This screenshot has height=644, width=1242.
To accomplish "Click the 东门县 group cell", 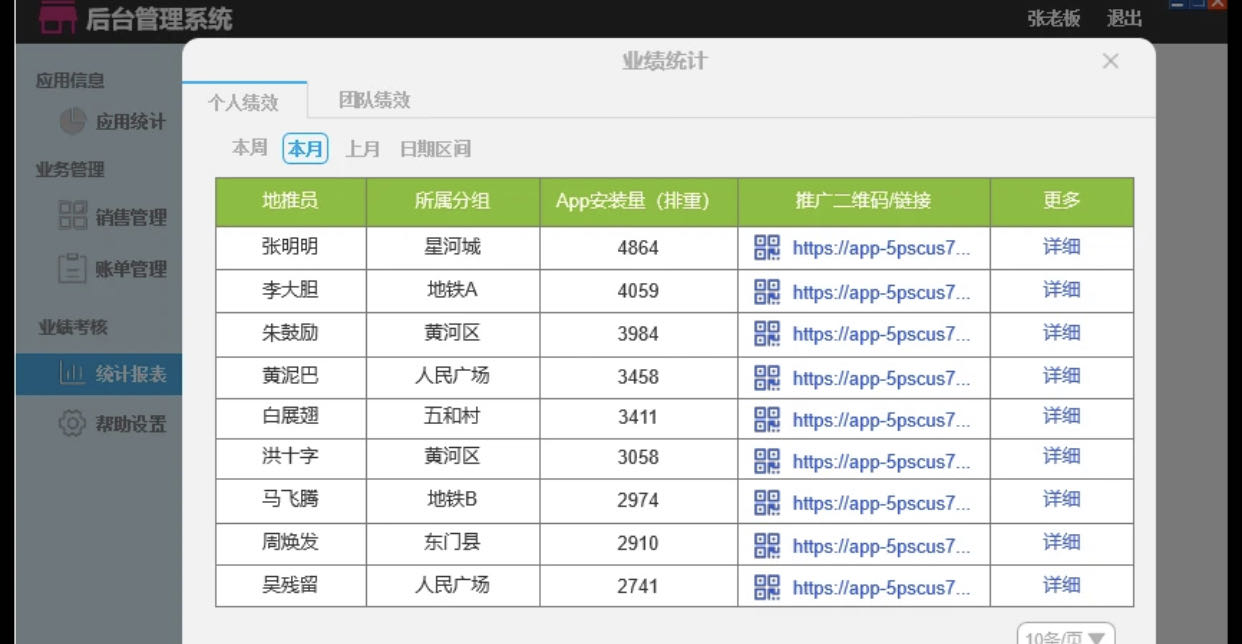I will 452,542.
